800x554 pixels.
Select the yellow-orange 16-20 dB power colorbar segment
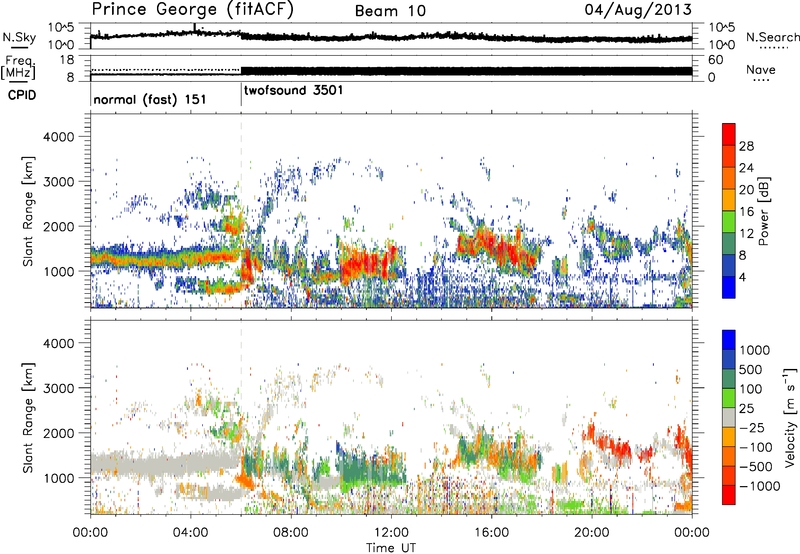[x=729, y=200]
